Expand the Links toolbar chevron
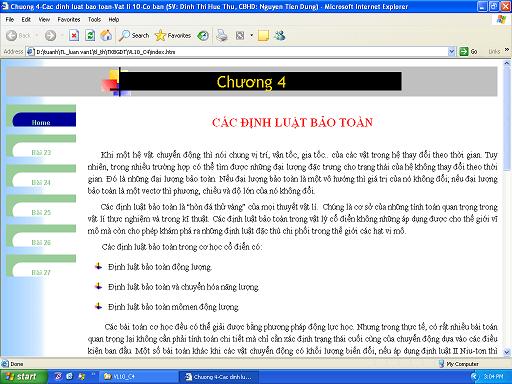This screenshot has width=512, height=384. tap(507, 50)
